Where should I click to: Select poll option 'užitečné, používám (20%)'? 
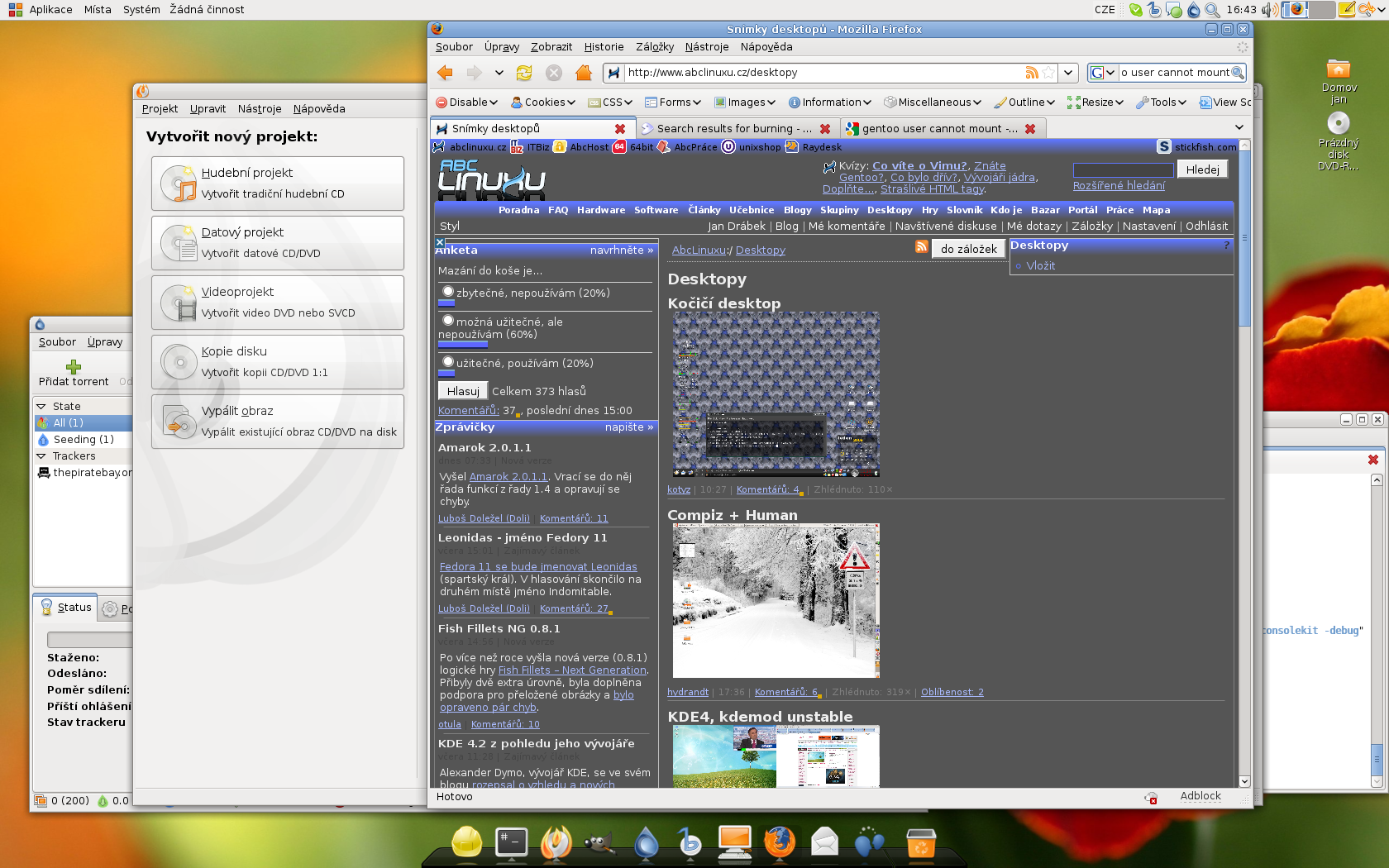point(448,362)
